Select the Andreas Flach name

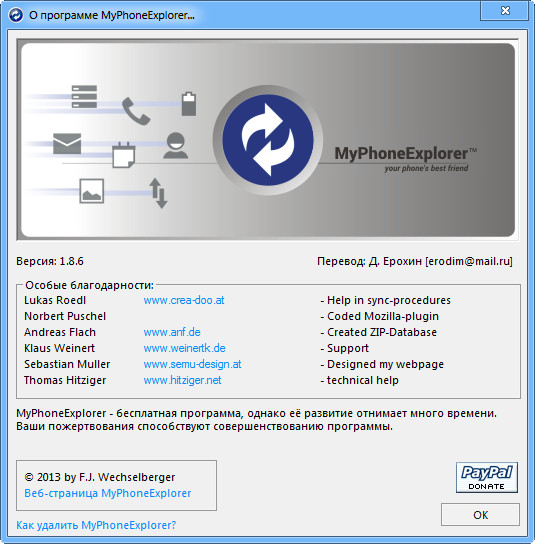tap(60, 332)
